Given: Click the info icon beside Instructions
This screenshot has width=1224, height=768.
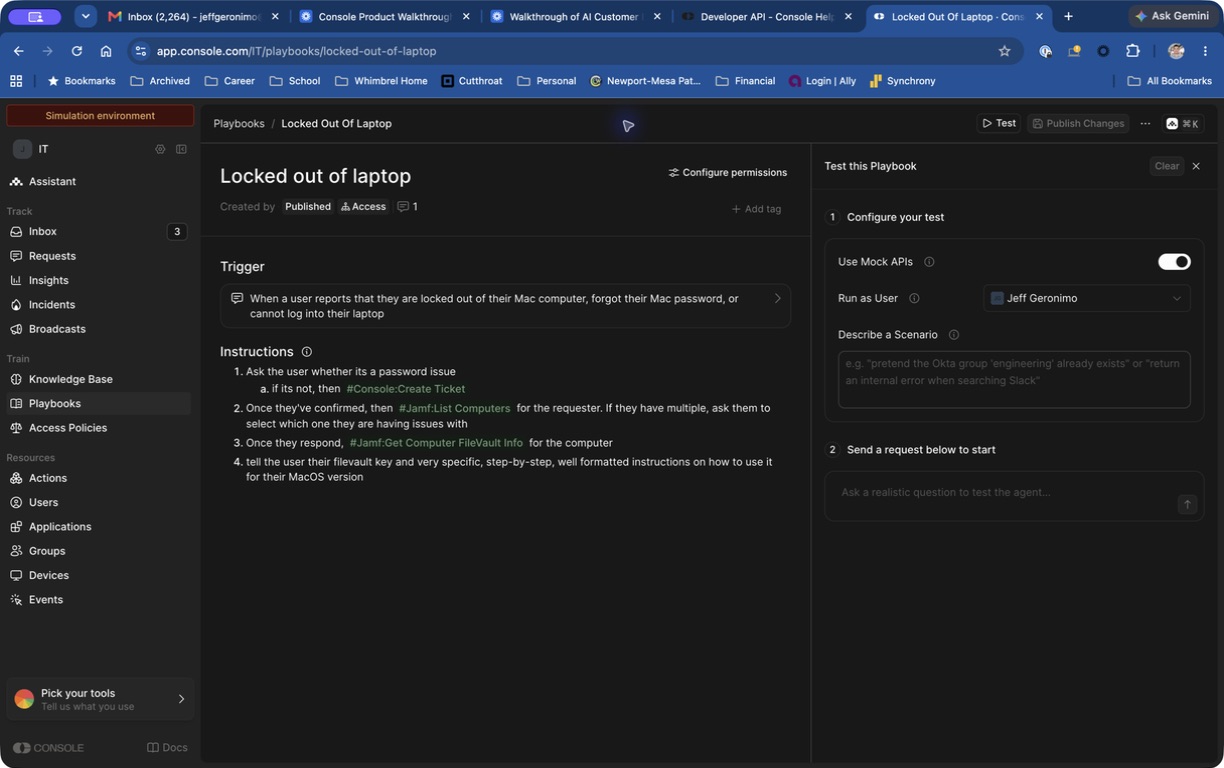Looking at the screenshot, I should click(307, 352).
